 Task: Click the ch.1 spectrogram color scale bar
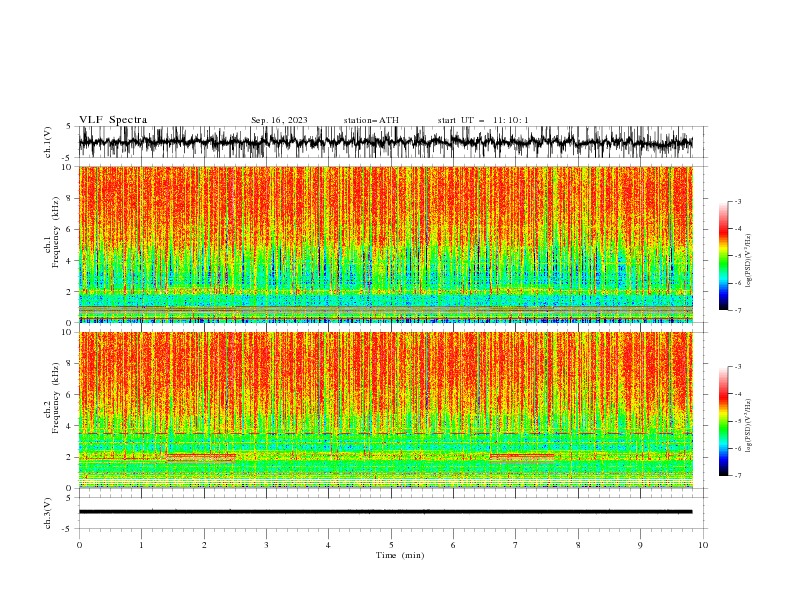tap(724, 256)
